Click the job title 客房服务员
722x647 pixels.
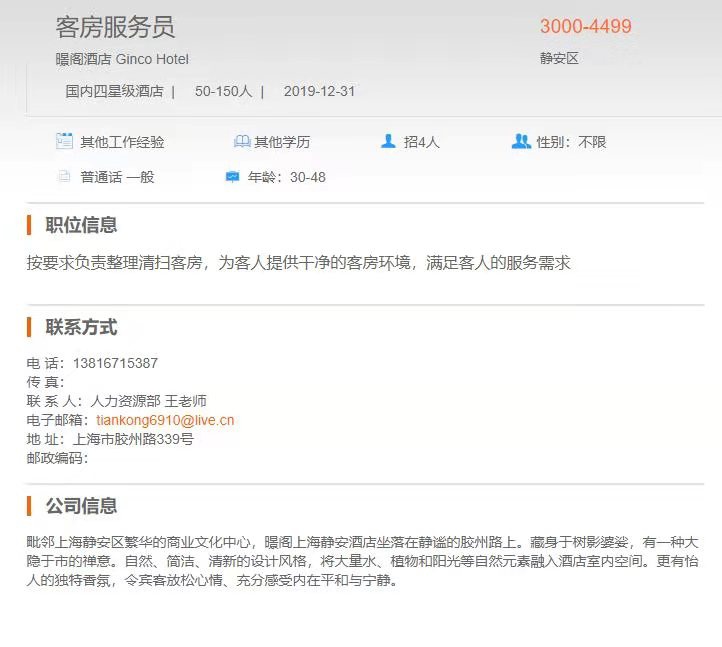pyautogui.click(x=115, y=27)
